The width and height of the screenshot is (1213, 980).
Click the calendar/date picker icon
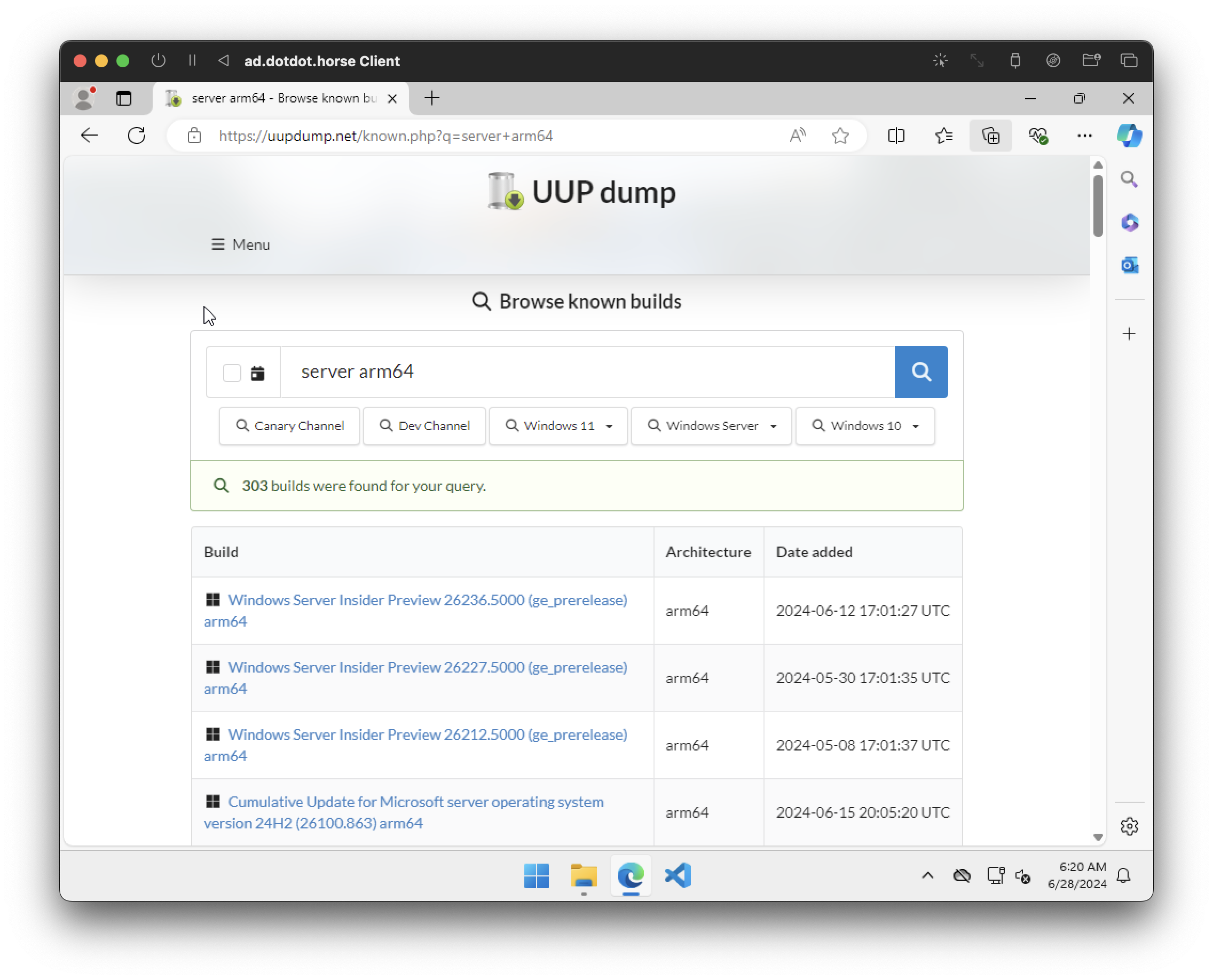pyautogui.click(x=258, y=371)
